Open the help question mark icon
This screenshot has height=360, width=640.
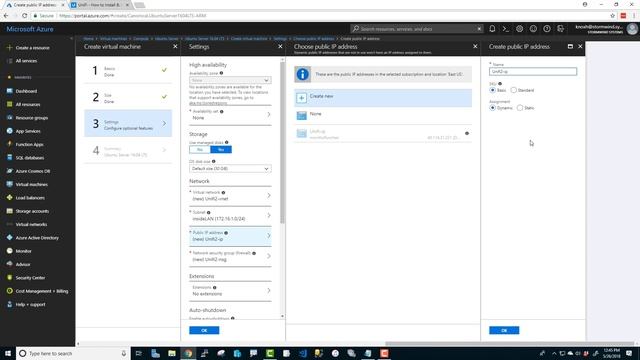547,29
